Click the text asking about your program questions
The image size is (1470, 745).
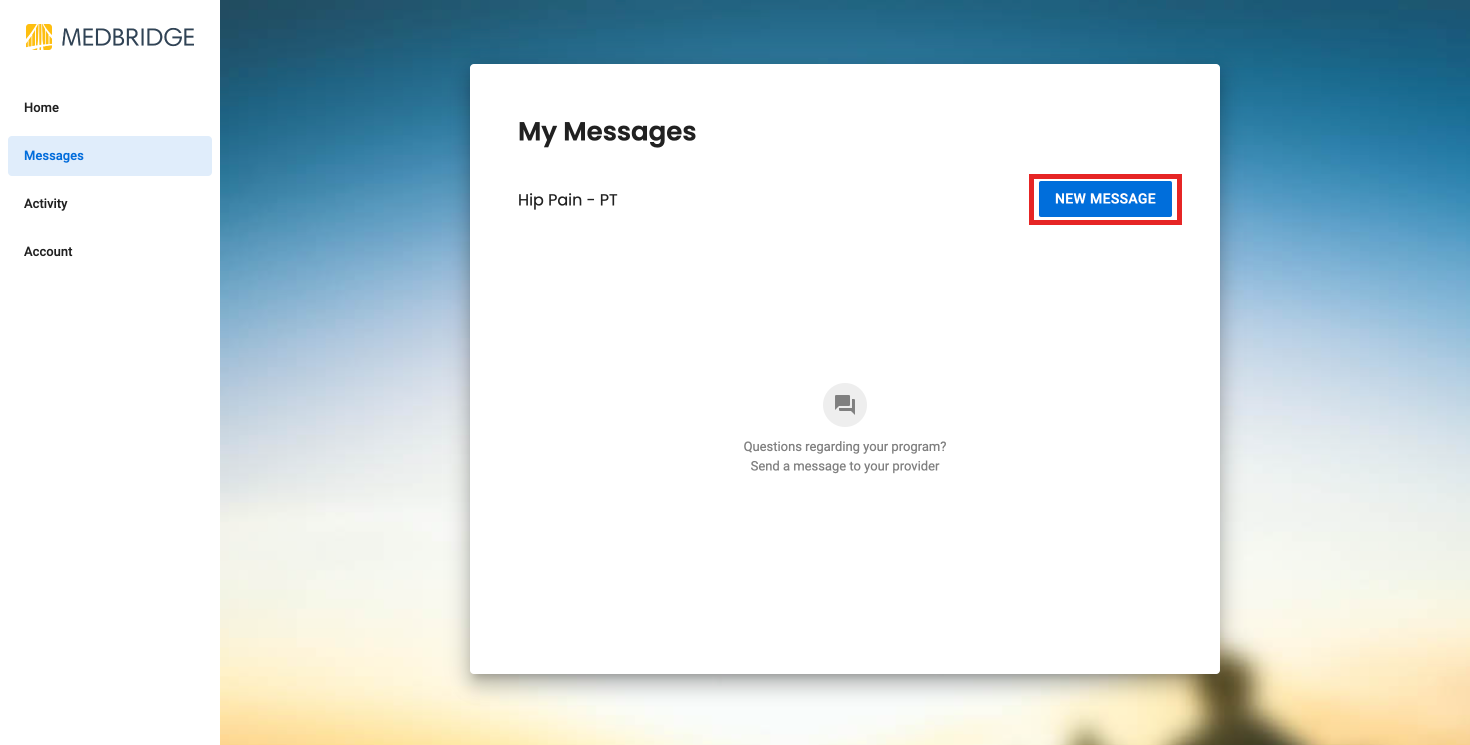point(845,446)
